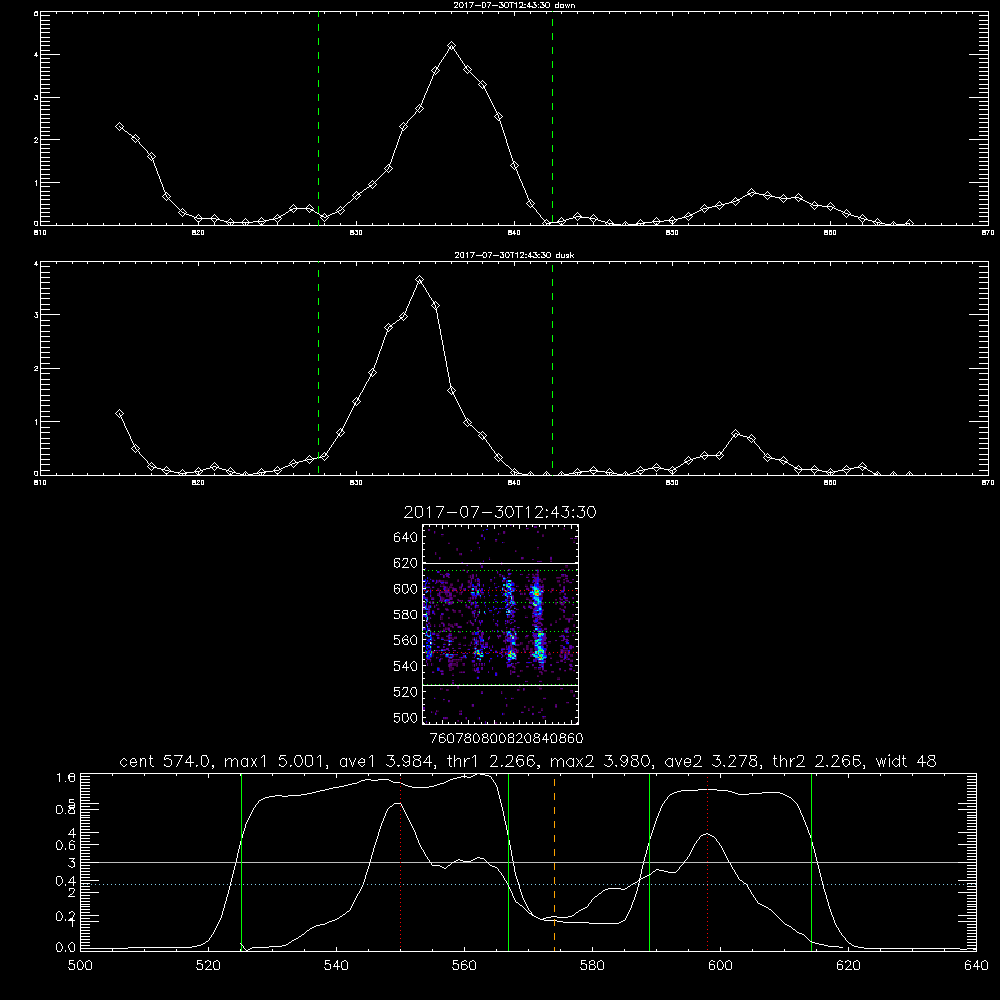Screen dimensions: 1000x1000
Task: Click the colored spectral image thumbnail
Action: 501,624
